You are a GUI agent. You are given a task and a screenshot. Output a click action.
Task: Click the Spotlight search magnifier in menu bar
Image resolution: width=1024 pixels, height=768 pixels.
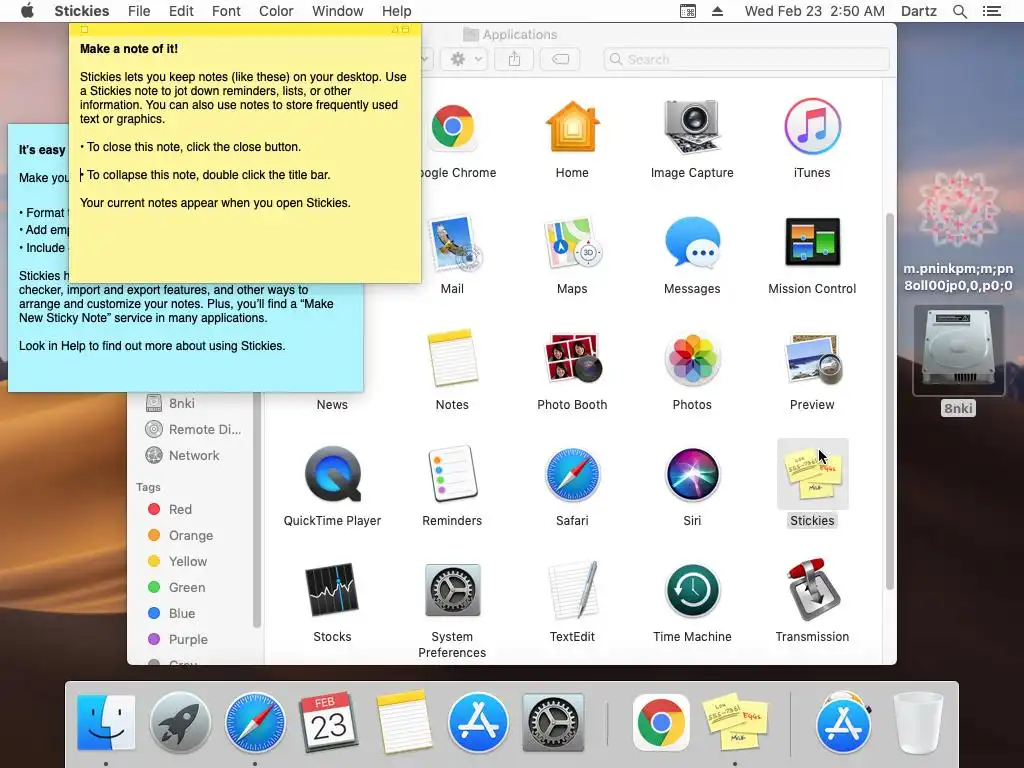[x=959, y=11]
